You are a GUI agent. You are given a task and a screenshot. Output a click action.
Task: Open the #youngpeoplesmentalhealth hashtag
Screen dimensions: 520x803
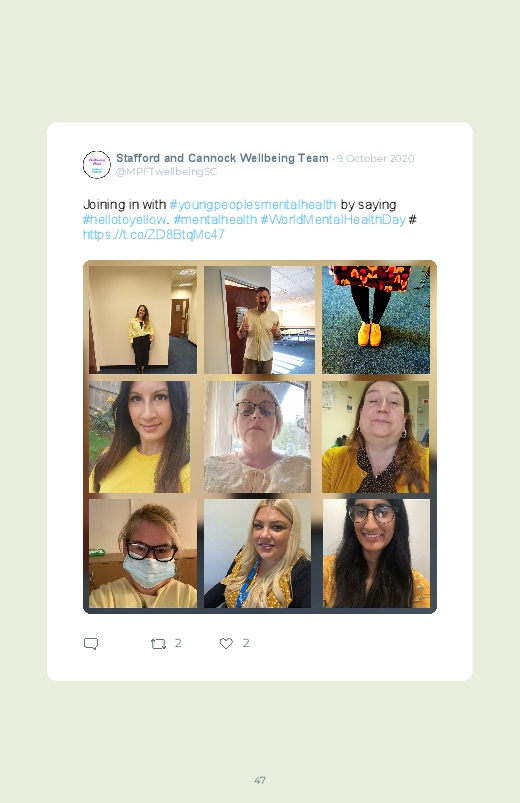coord(253,204)
